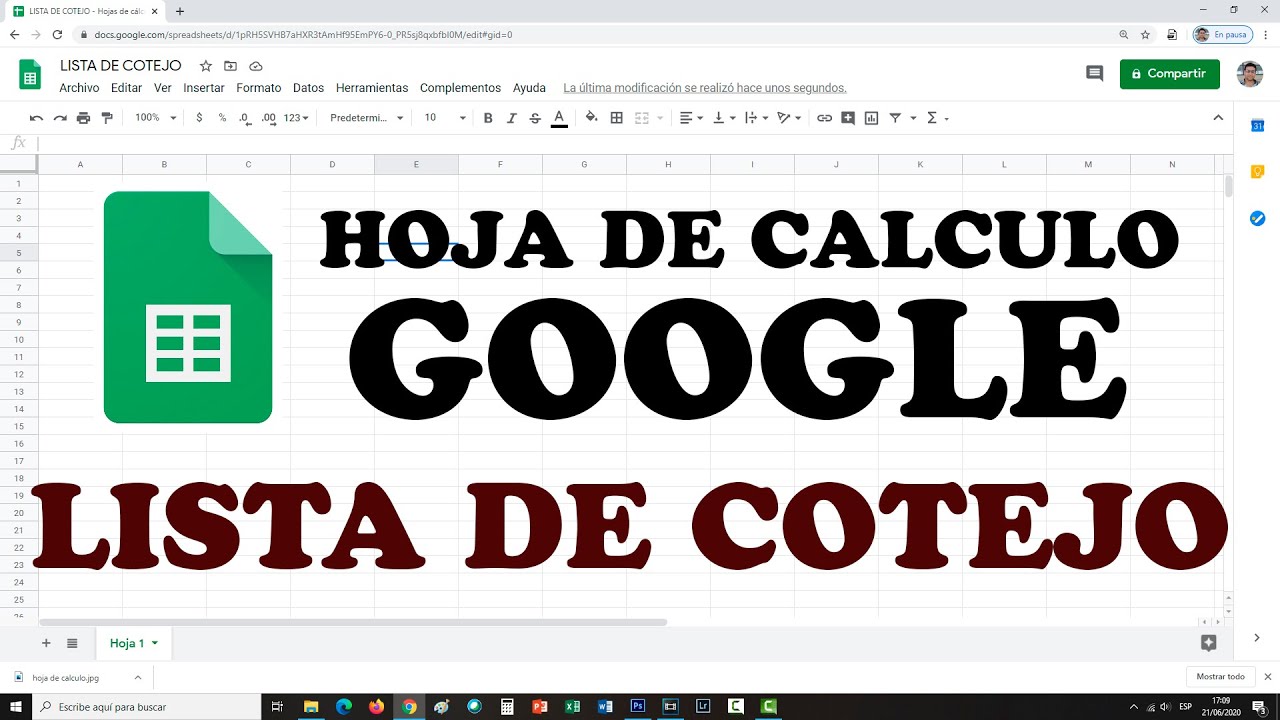Image resolution: width=1280 pixels, height=720 pixels.
Task: Click the Windows Start button
Action: tap(16, 706)
